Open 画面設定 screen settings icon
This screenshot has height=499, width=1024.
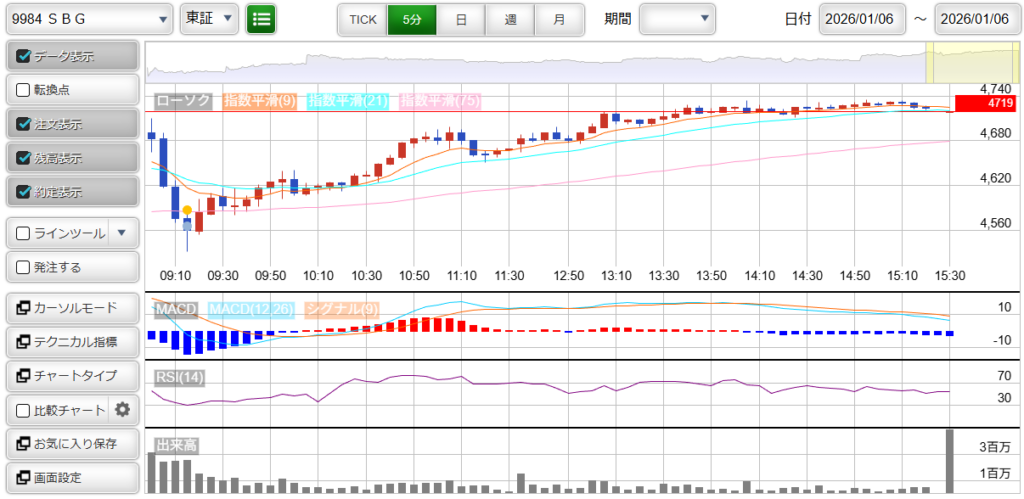click(24, 477)
